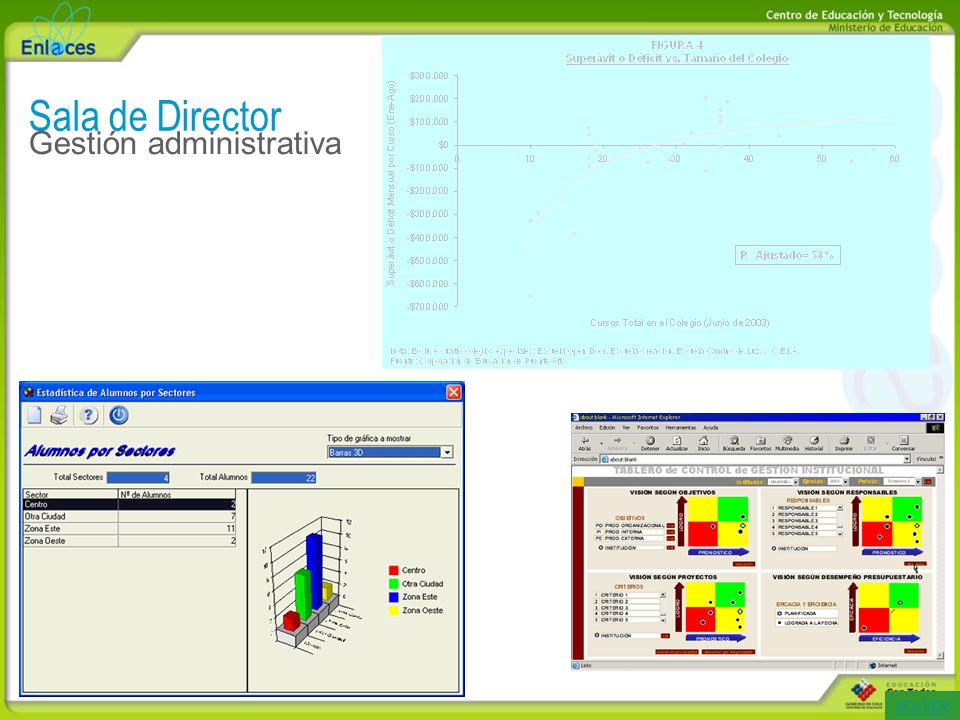The width and height of the screenshot is (960, 720).
Task: Click the Conversar toolbar icon in IE
Action: tap(904, 443)
